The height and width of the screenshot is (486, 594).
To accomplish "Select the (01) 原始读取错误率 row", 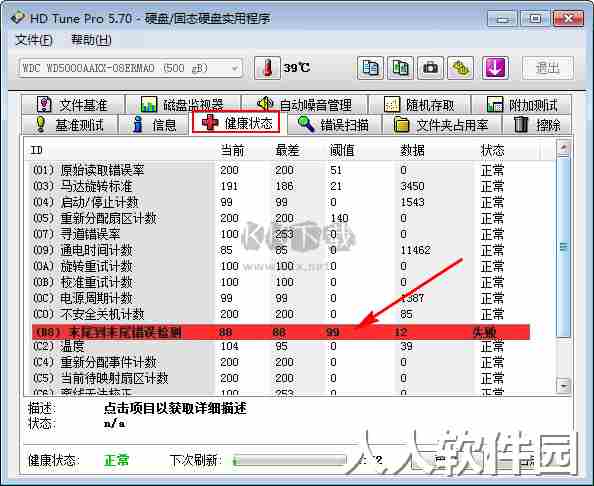I will [x=280, y=170].
